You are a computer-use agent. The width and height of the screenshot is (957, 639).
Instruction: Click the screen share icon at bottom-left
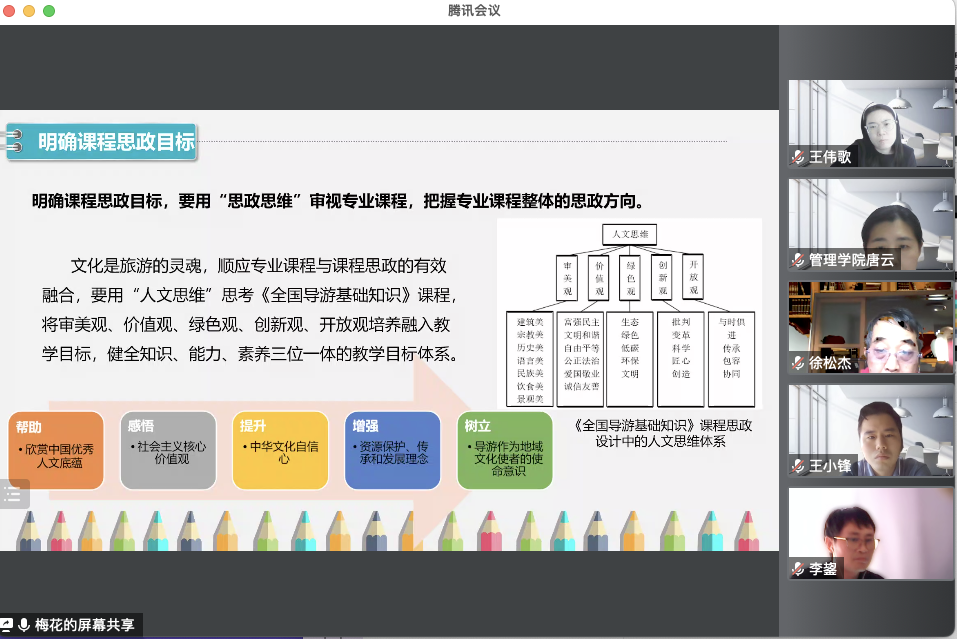pyautogui.click(x=7, y=625)
